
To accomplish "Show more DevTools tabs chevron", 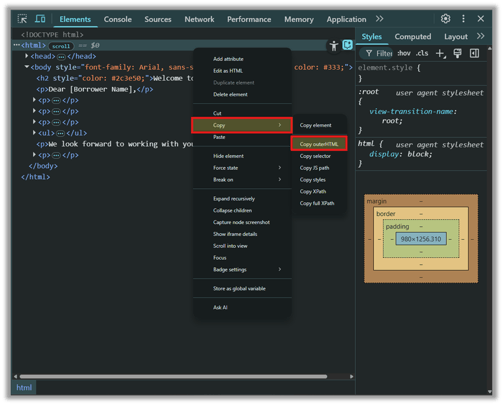I will click(x=379, y=19).
